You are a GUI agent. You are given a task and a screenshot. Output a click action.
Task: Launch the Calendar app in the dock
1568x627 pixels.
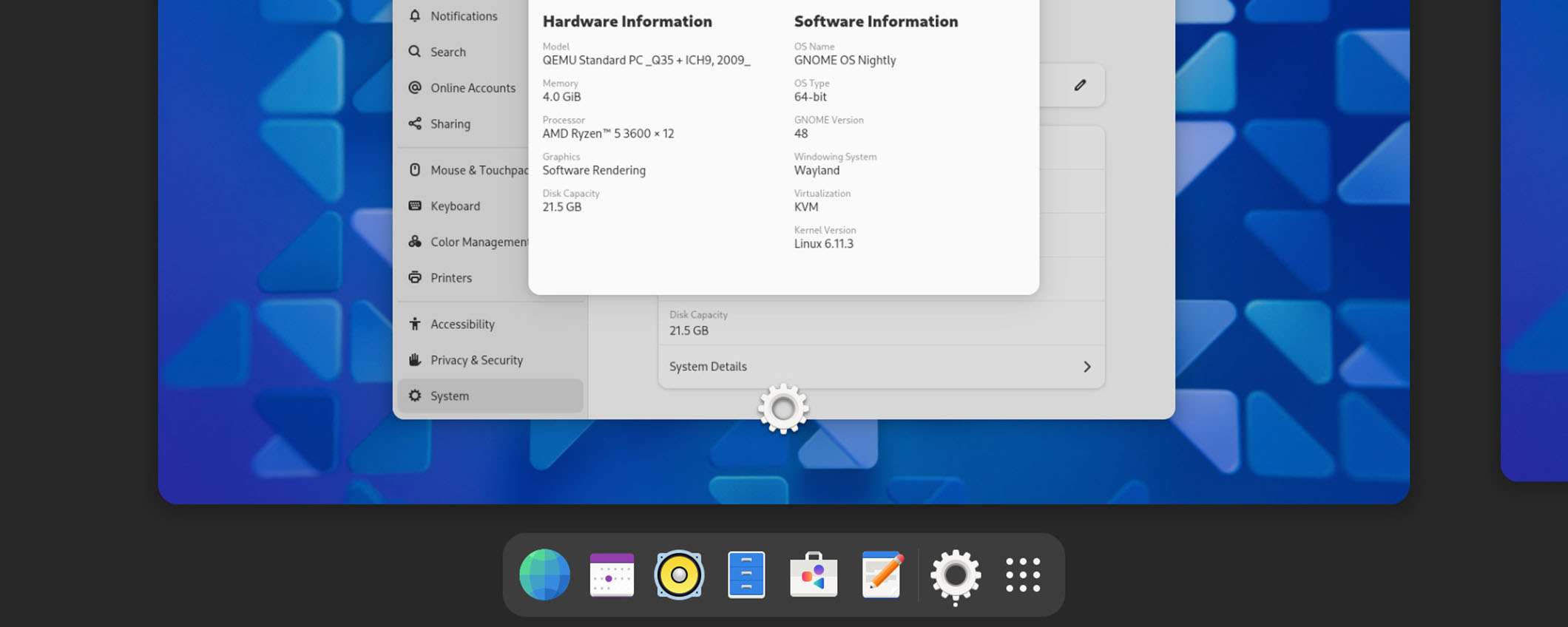tap(612, 575)
